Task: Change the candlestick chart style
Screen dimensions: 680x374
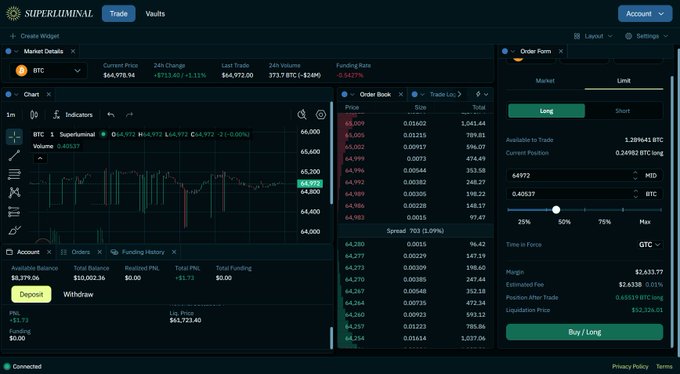Action: pos(34,115)
